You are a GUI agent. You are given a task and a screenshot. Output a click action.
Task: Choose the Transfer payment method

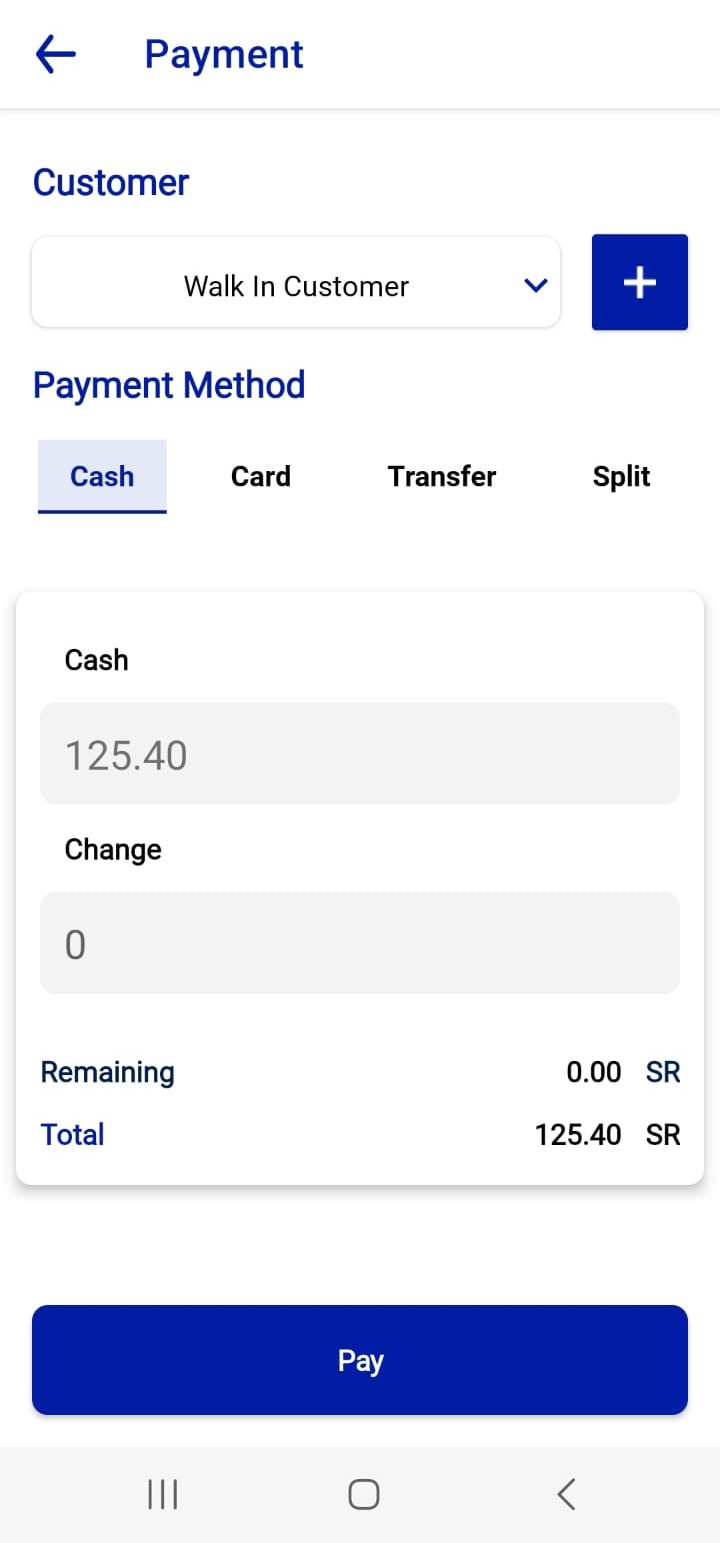point(442,476)
